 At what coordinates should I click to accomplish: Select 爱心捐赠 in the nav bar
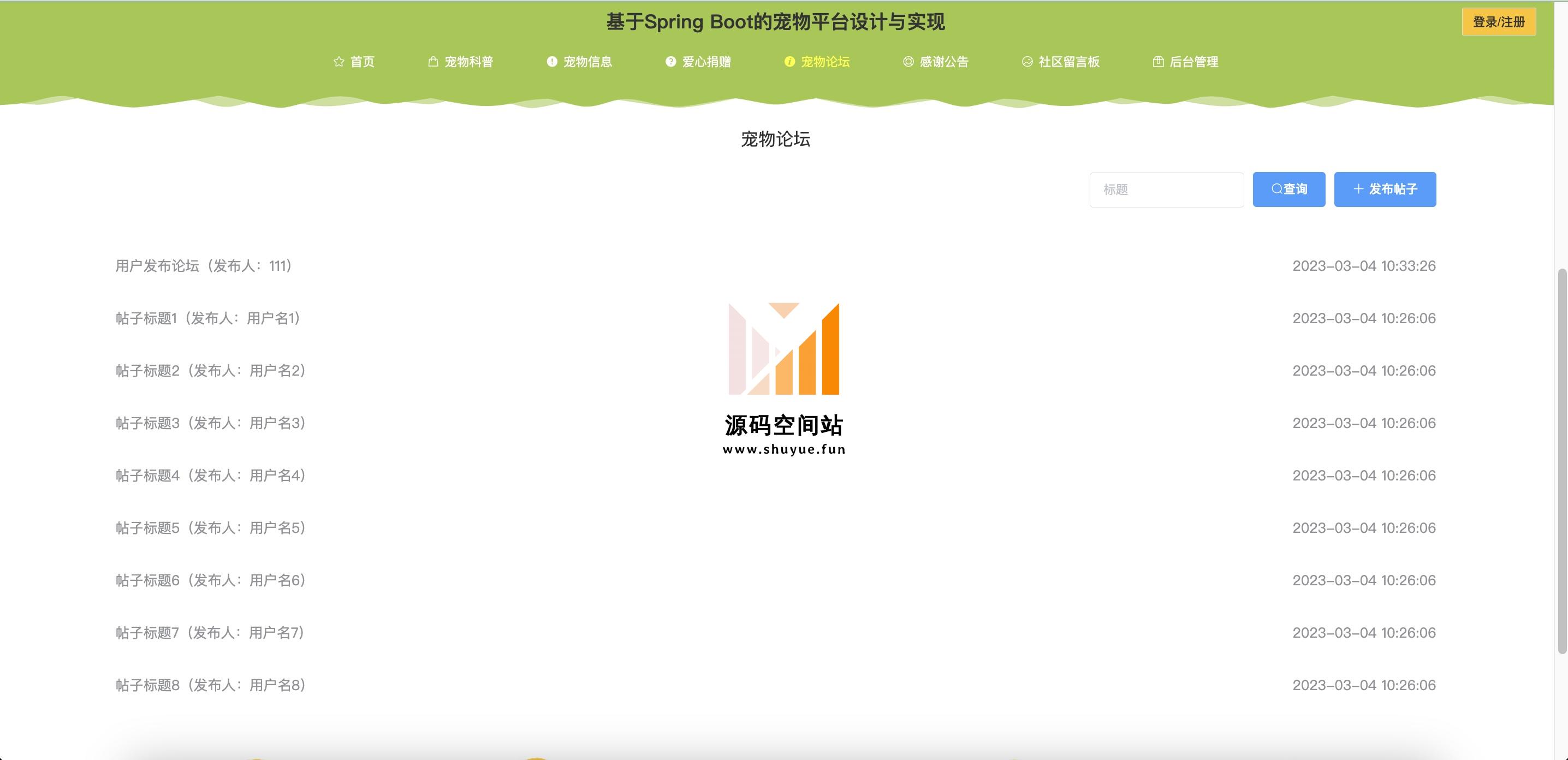(x=698, y=62)
